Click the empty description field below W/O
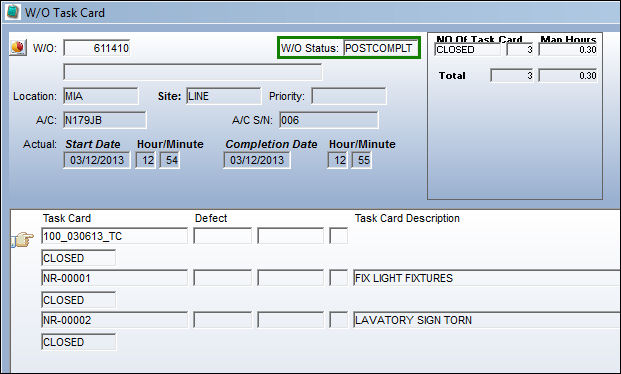Screen dimensions: 621x374 (x=193, y=72)
